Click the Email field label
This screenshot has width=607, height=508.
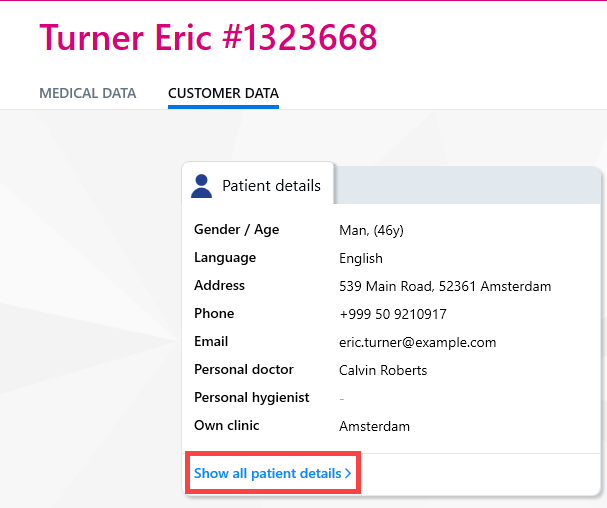(x=211, y=342)
